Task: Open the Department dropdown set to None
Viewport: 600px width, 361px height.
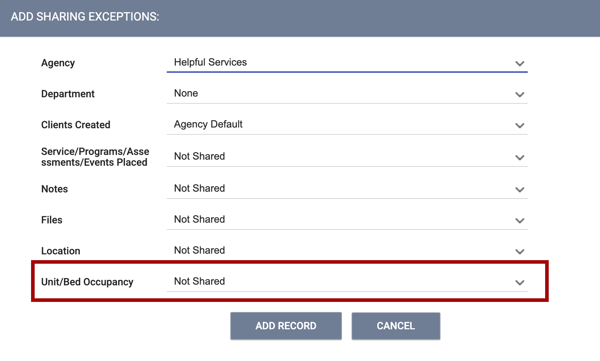Action: click(347, 93)
